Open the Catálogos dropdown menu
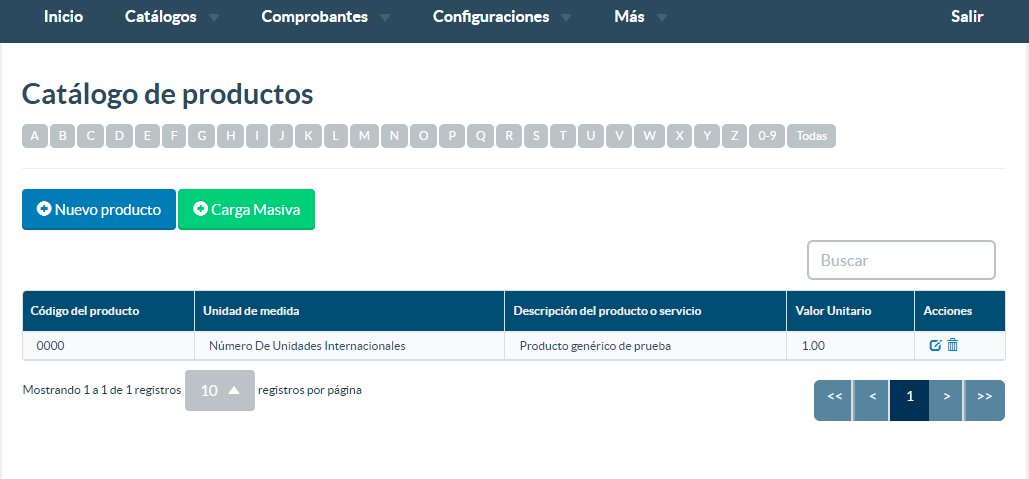This screenshot has height=479, width=1029. coord(172,17)
